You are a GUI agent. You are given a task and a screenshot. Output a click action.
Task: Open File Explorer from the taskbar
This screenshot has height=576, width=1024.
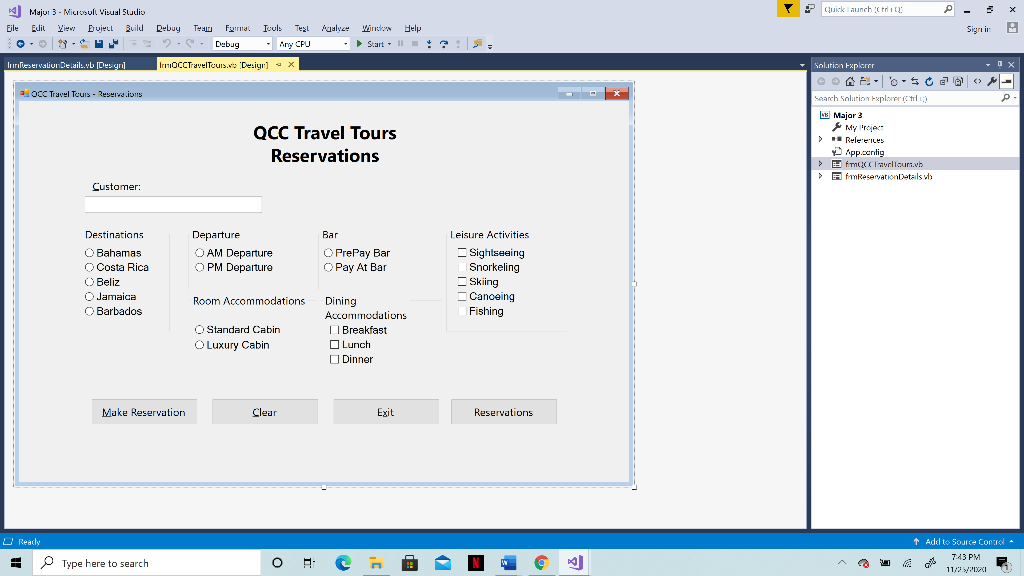[x=376, y=563]
